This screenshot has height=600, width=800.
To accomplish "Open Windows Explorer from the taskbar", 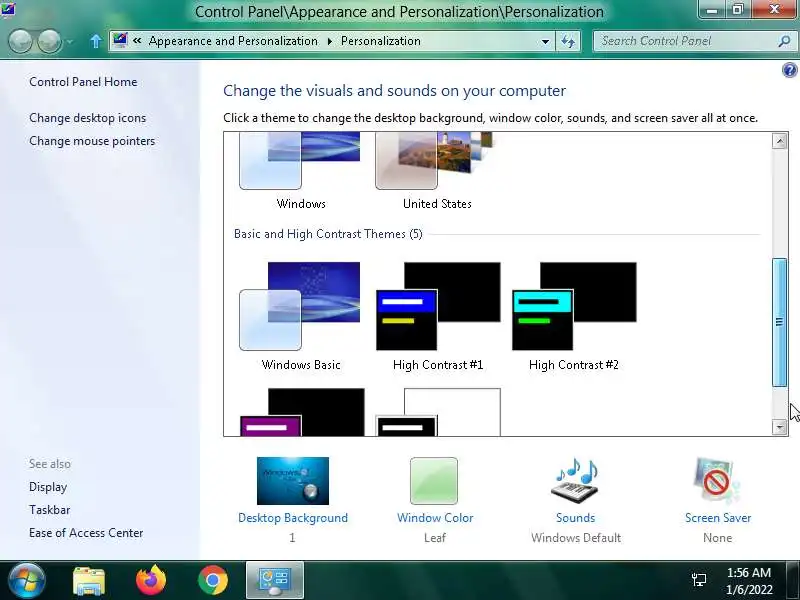I will (89, 581).
